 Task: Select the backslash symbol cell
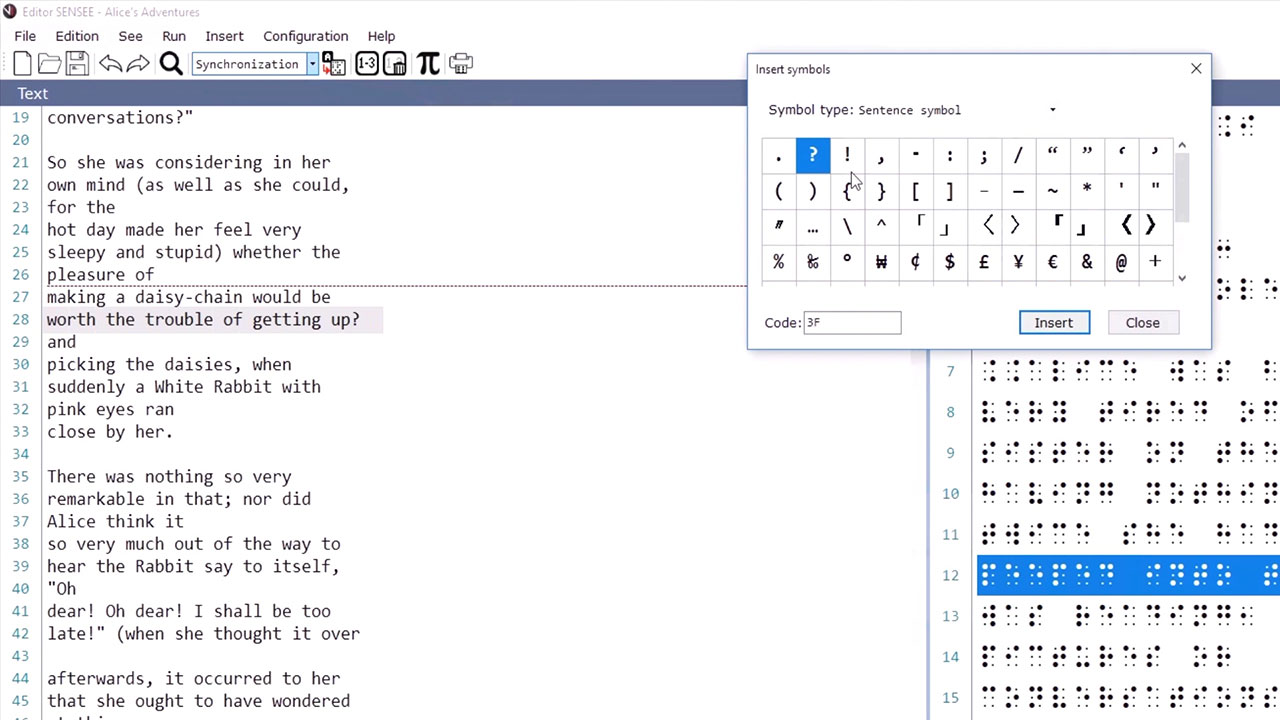[847, 226]
